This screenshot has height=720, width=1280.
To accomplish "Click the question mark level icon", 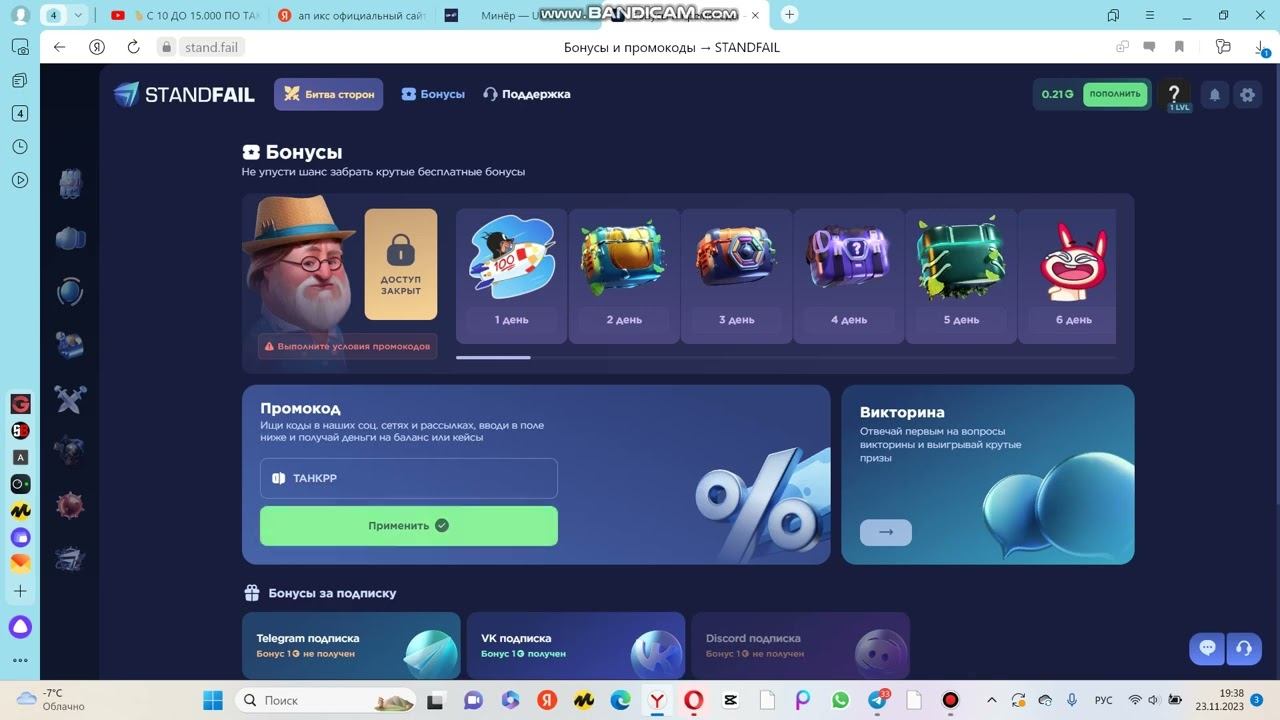I will 1174,93.
